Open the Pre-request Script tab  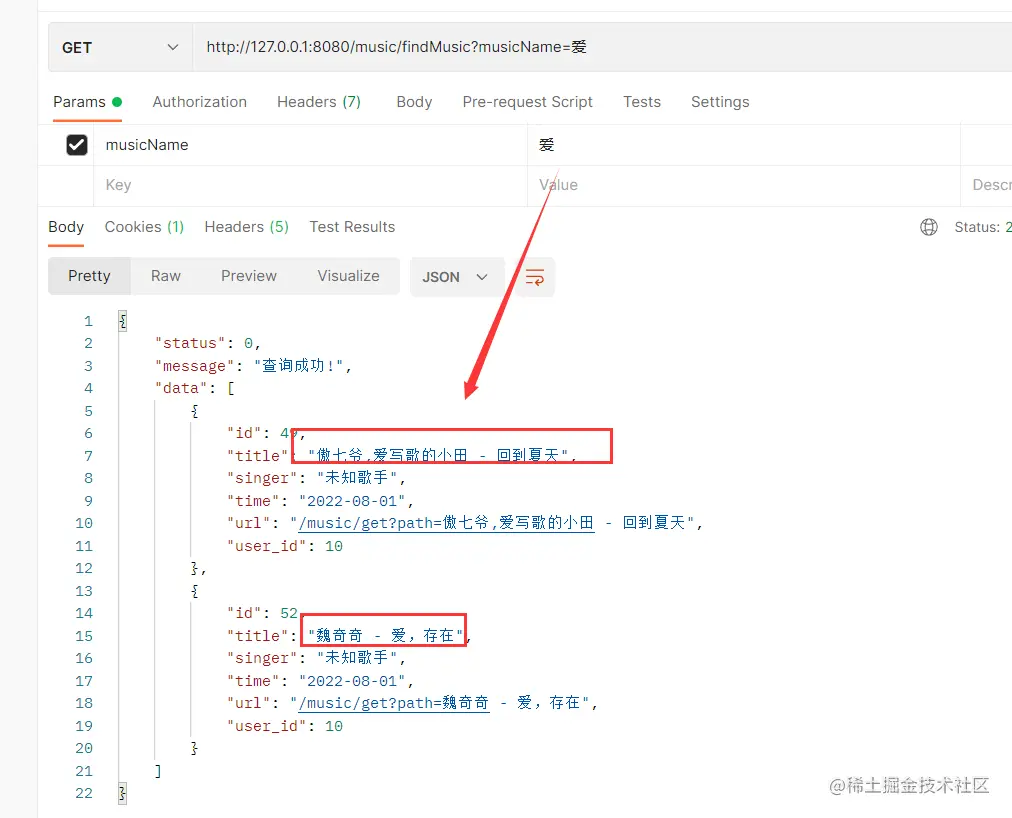tap(527, 102)
